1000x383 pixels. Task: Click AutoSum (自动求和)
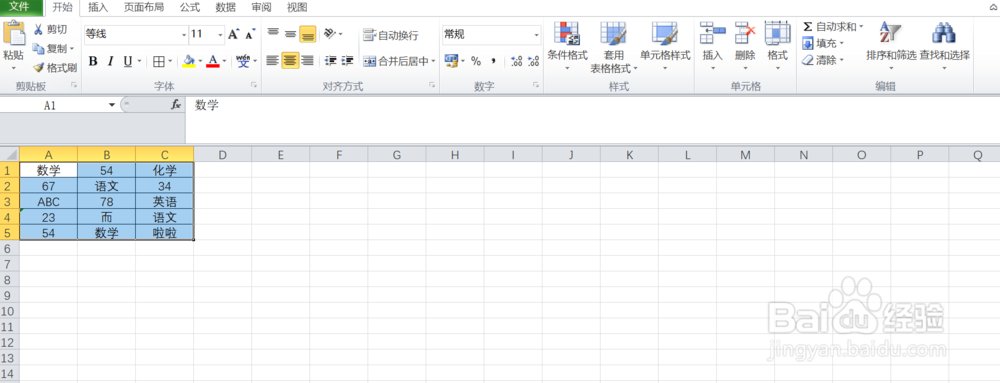coord(833,27)
